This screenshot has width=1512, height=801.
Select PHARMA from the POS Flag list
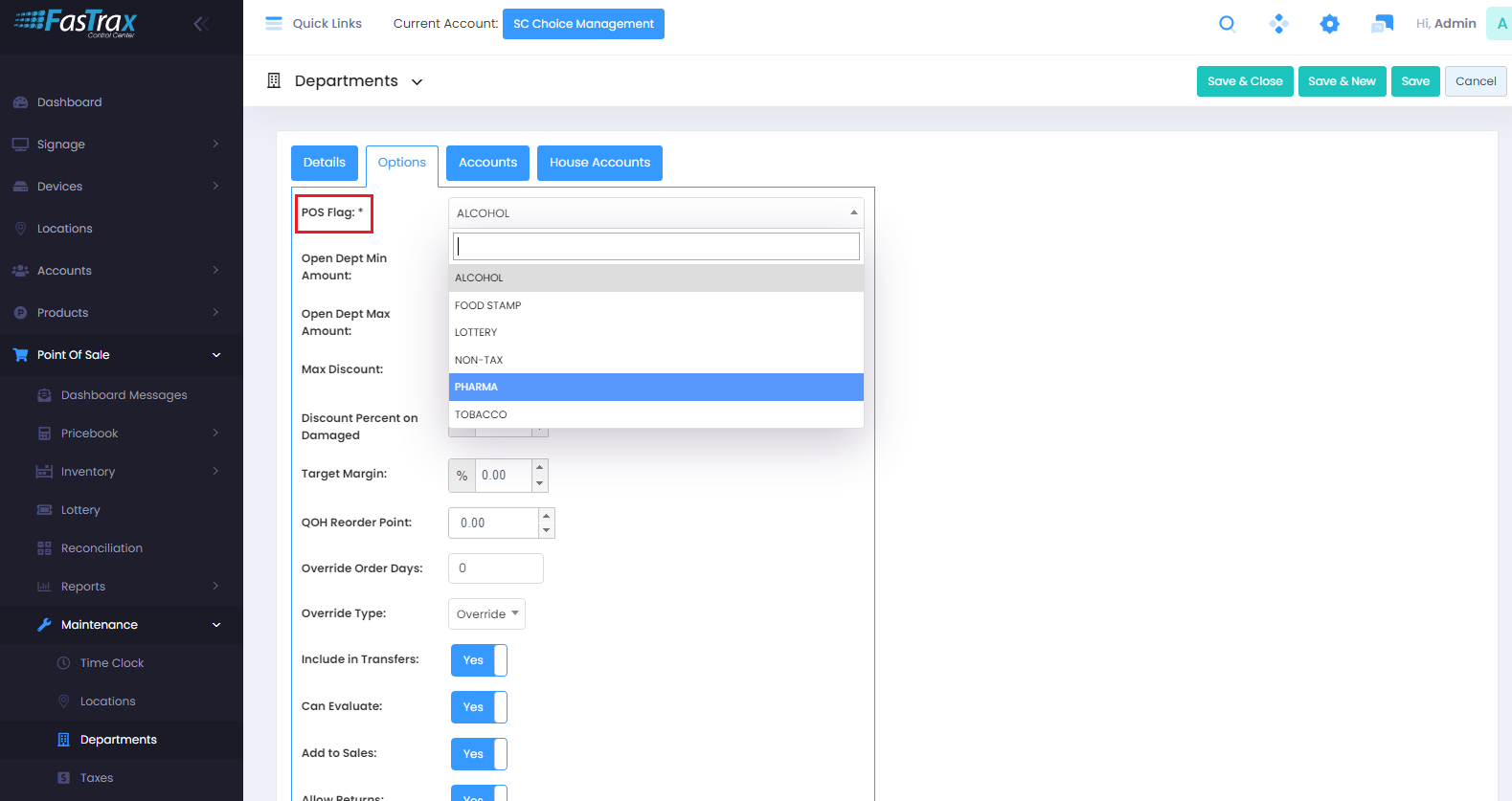click(656, 387)
